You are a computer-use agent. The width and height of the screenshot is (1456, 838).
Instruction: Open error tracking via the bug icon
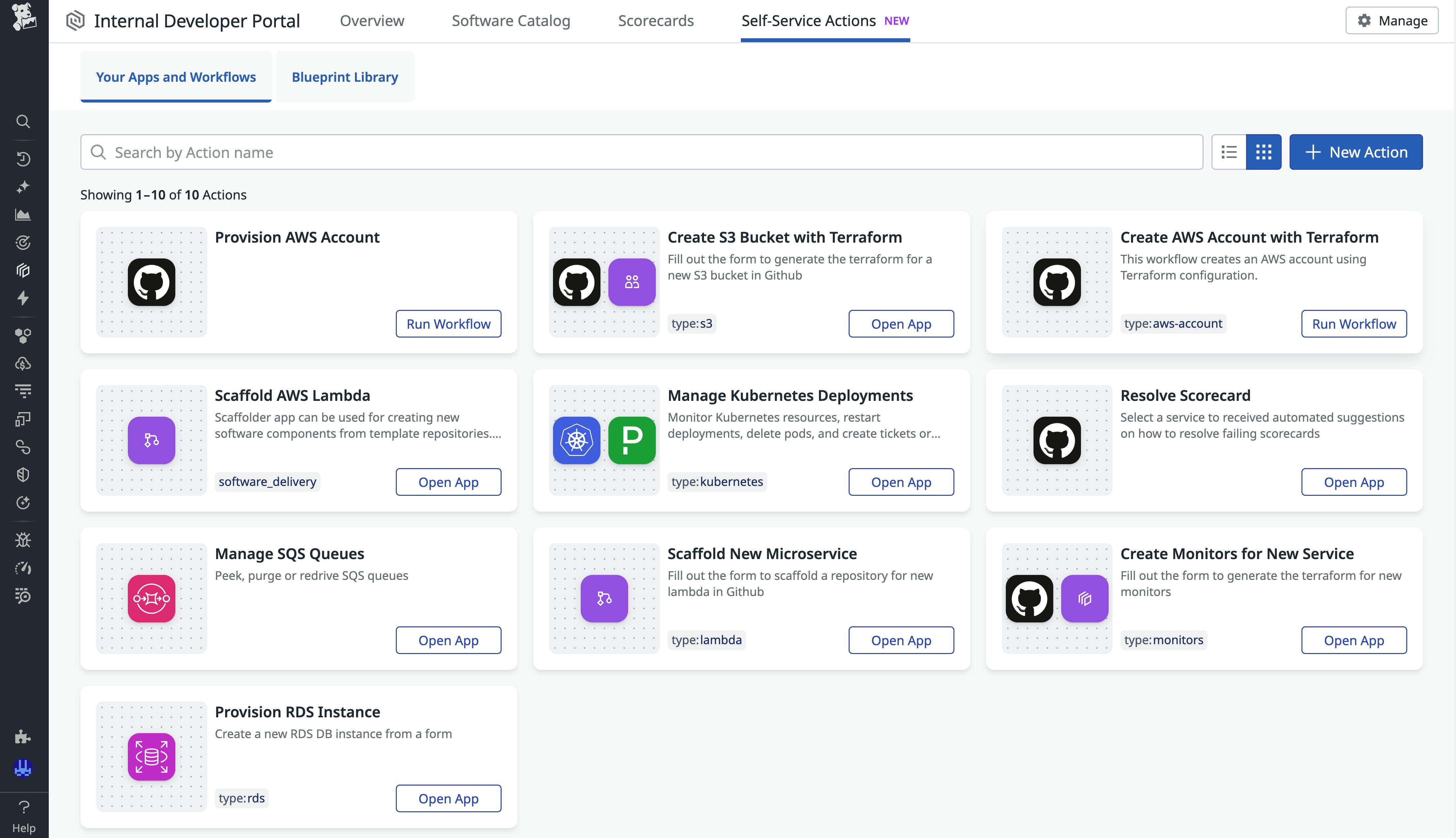pos(23,539)
